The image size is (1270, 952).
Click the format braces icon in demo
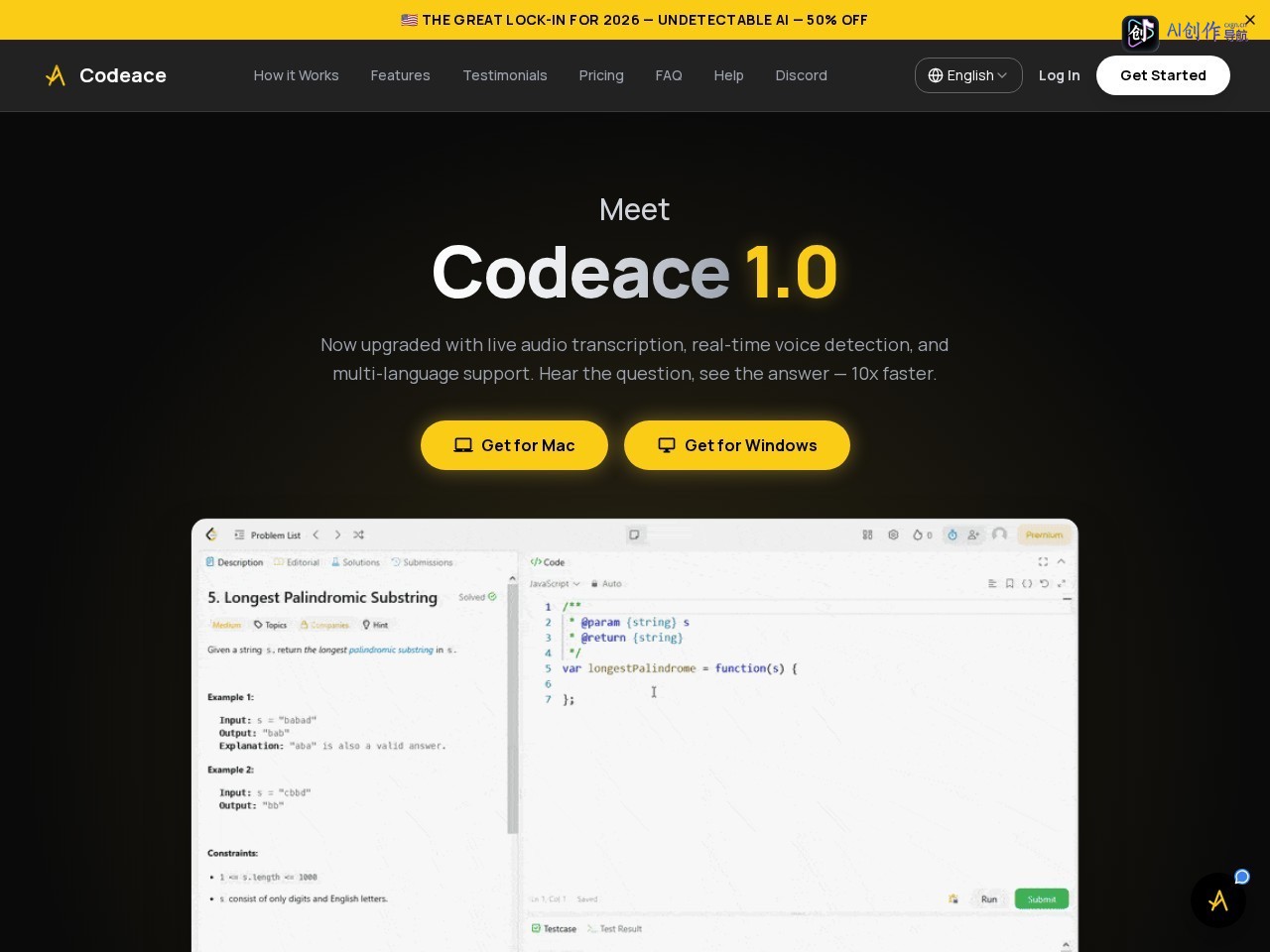point(1027,583)
